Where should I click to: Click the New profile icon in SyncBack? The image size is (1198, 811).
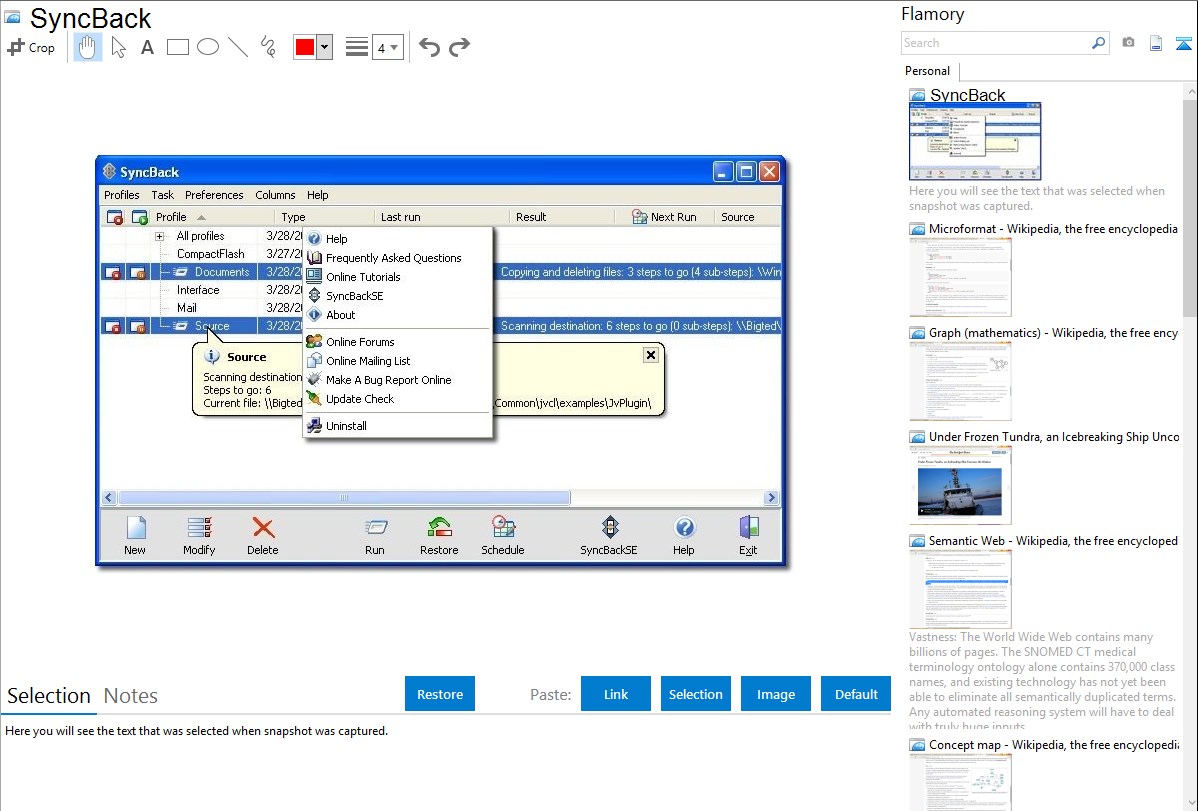point(135,527)
